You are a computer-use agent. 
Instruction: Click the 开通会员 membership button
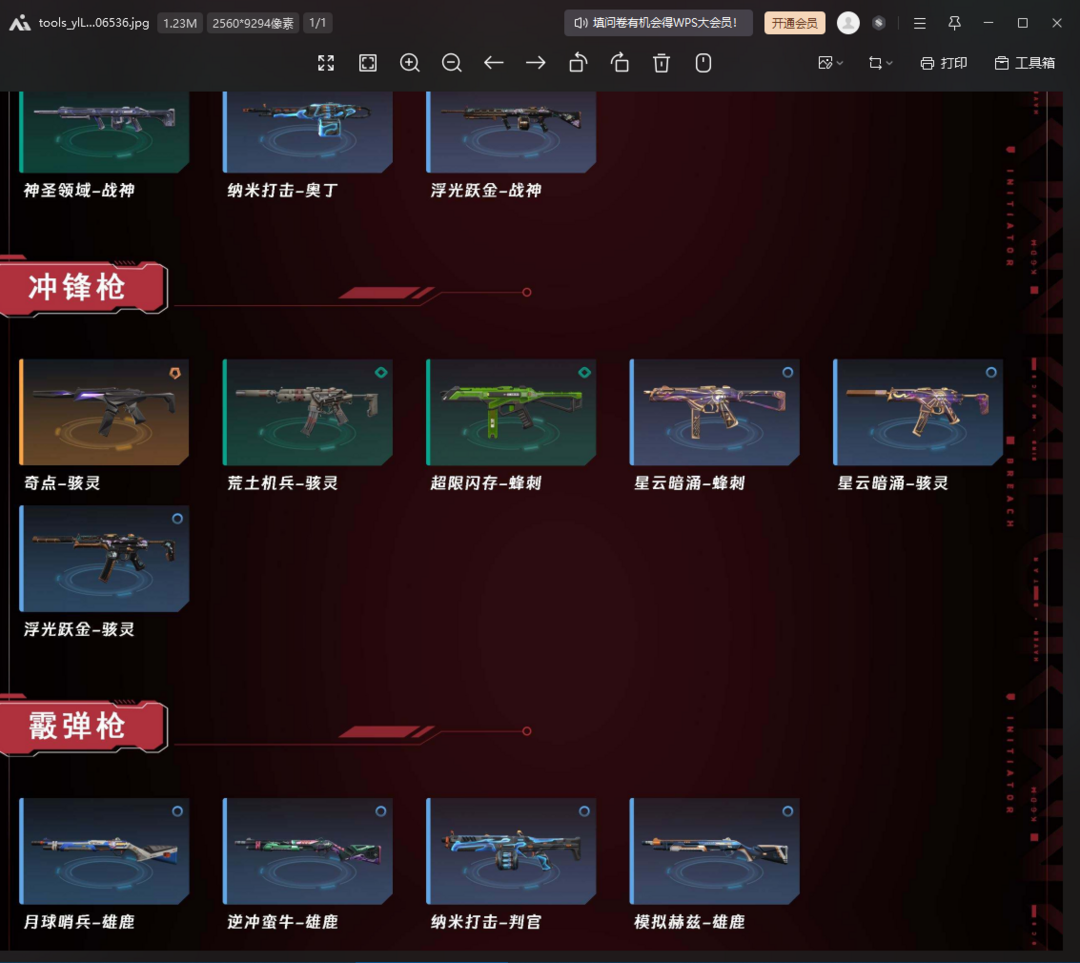[x=794, y=23]
